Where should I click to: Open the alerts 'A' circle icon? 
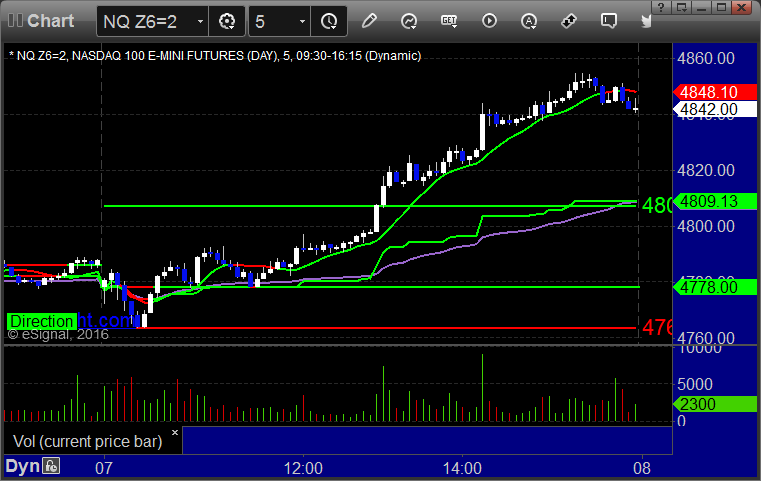pyautogui.click(x=529, y=21)
